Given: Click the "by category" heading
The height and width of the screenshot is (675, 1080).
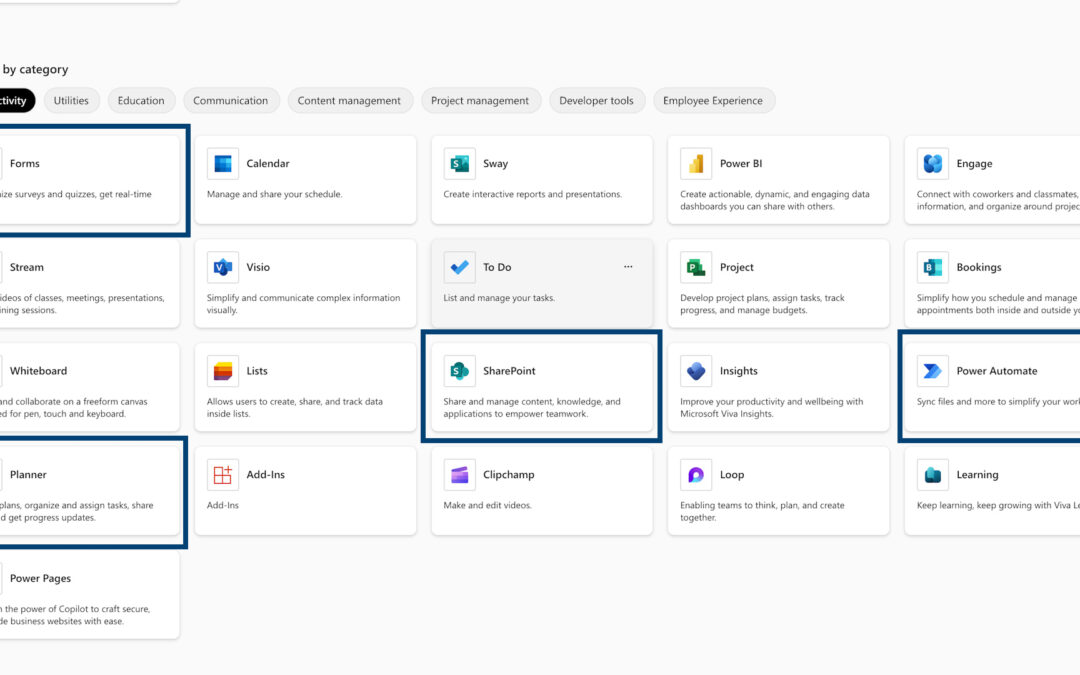Looking at the screenshot, I should (x=36, y=70).
